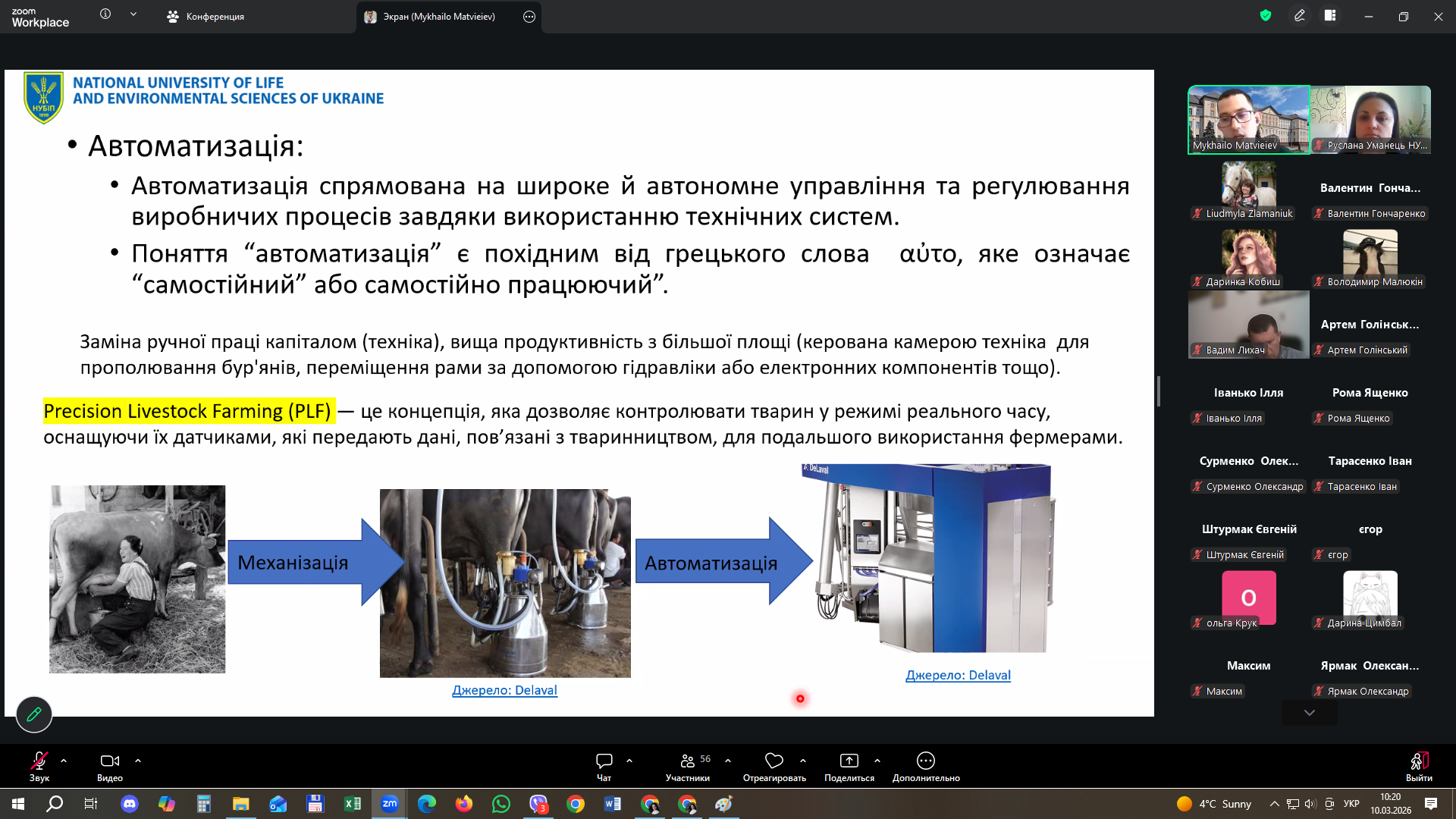Open the right Джерело: Delaval link
Image resolution: width=1456 pixels, height=819 pixels.
coord(958,675)
